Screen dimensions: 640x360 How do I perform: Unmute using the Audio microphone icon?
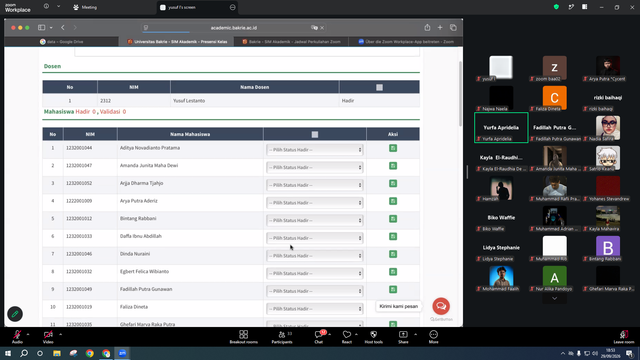click(17, 334)
